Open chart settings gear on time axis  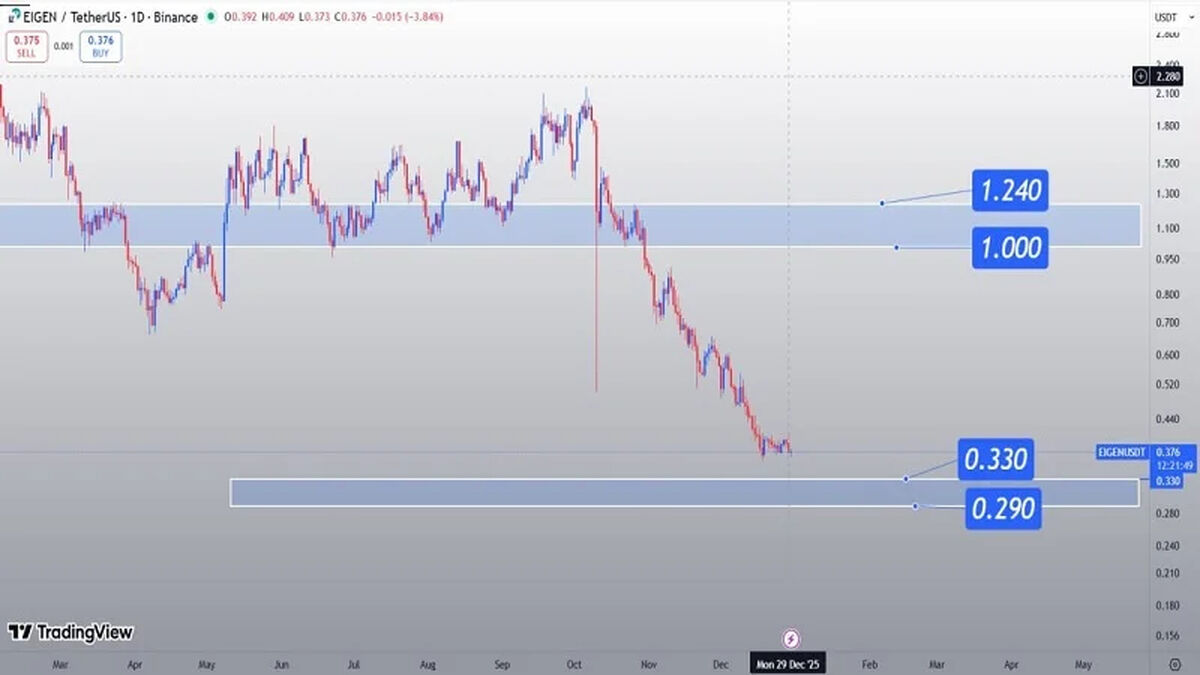coord(1174,663)
